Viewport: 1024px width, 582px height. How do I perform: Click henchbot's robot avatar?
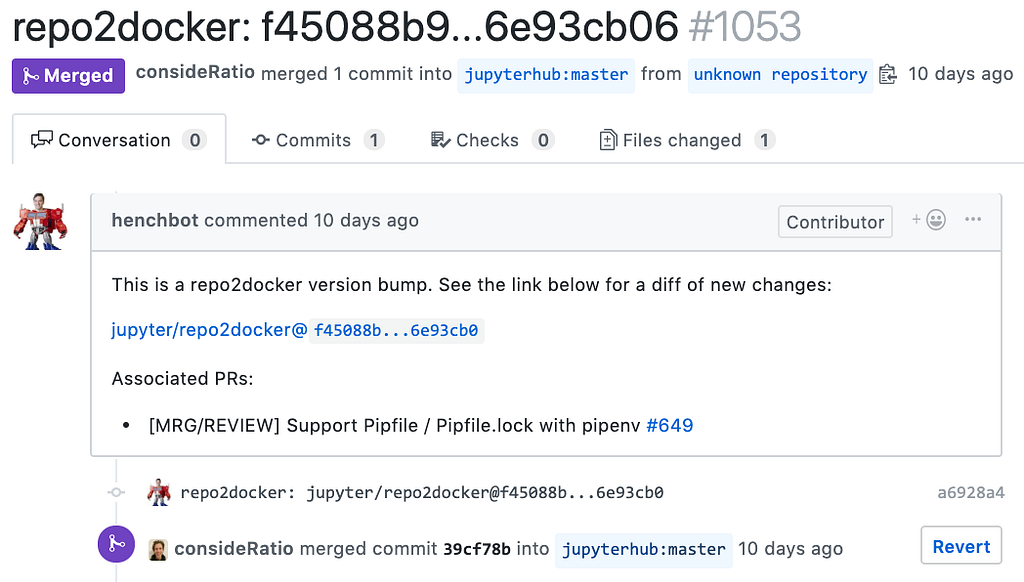click(40, 221)
